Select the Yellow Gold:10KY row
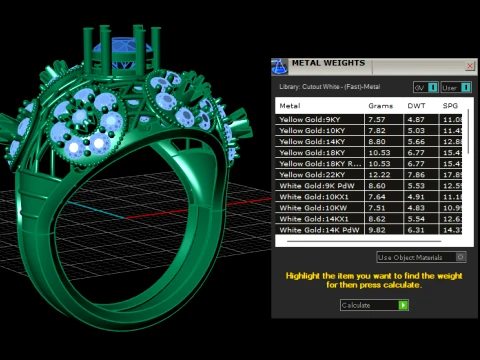This screenshot has width=480, height=360. pos(368,130)
